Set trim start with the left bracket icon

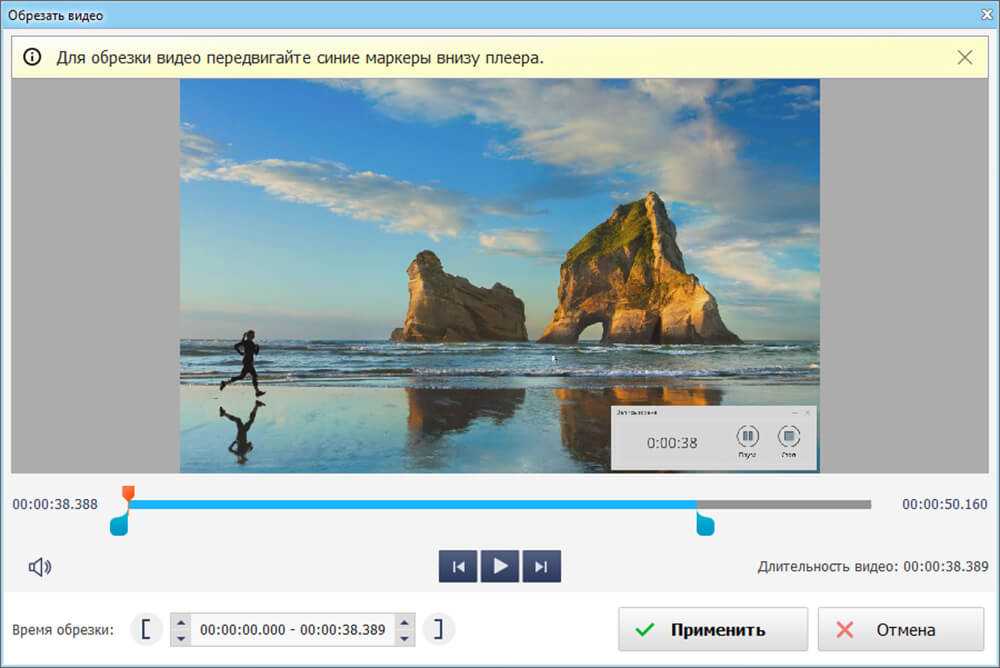(146, 630)
